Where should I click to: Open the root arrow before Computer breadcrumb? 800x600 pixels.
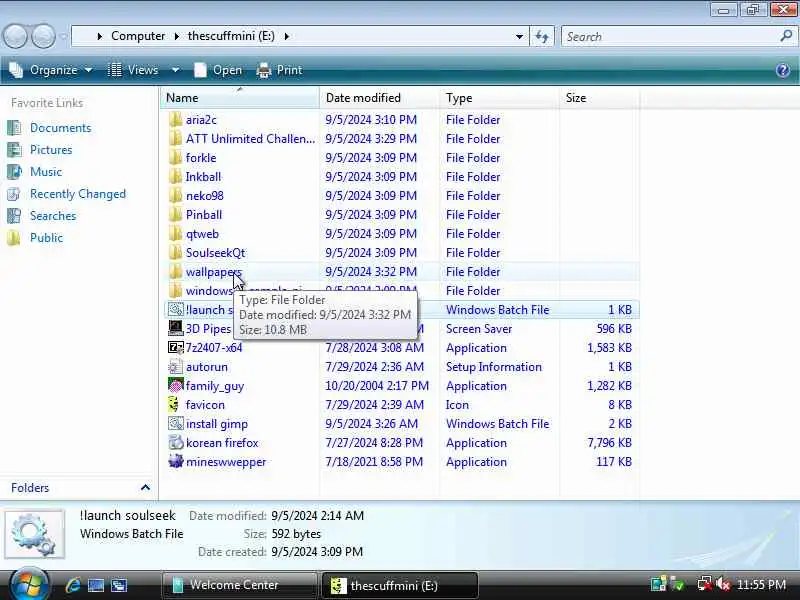99,36
